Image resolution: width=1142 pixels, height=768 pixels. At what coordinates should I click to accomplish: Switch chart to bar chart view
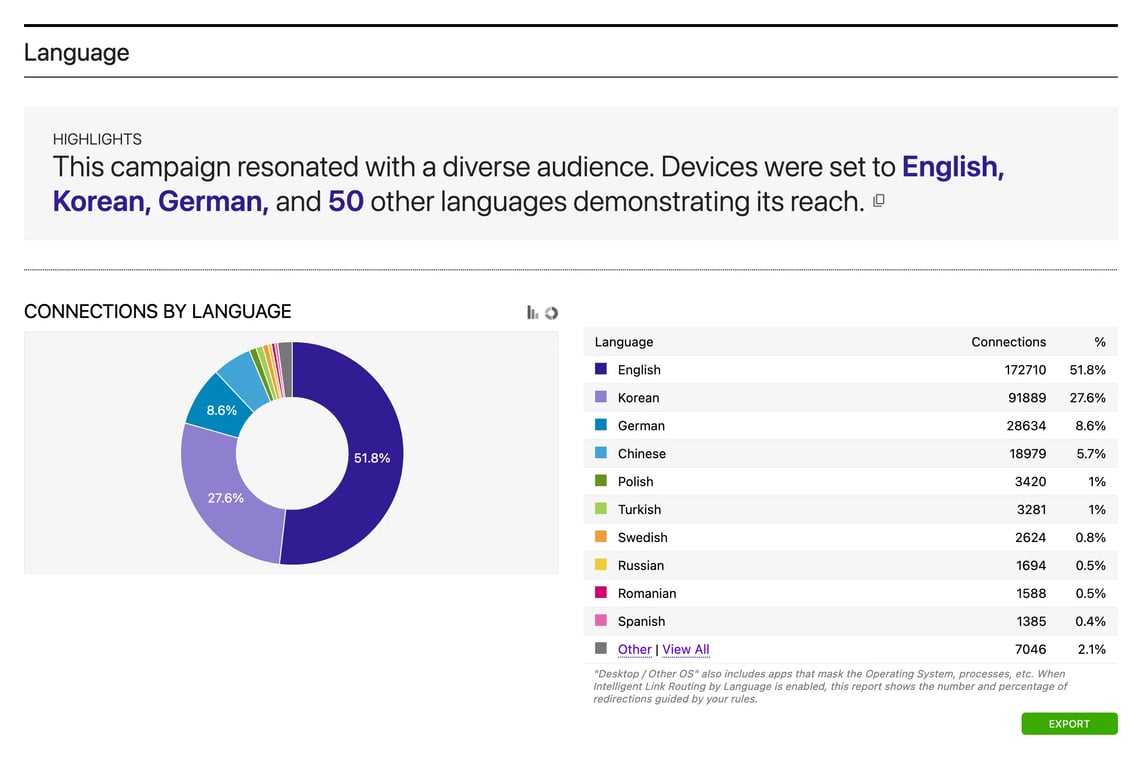tap(531, 312)
